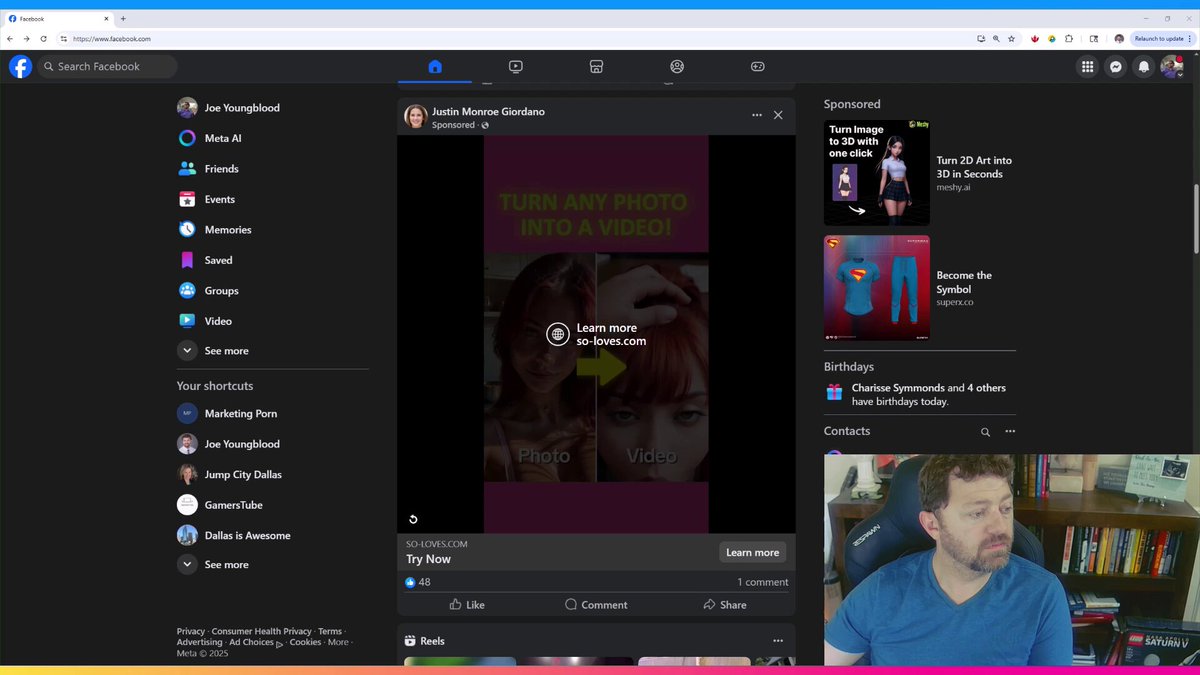Bookmark this page with star icon
1200x675 pixels.
point(1011,38)
